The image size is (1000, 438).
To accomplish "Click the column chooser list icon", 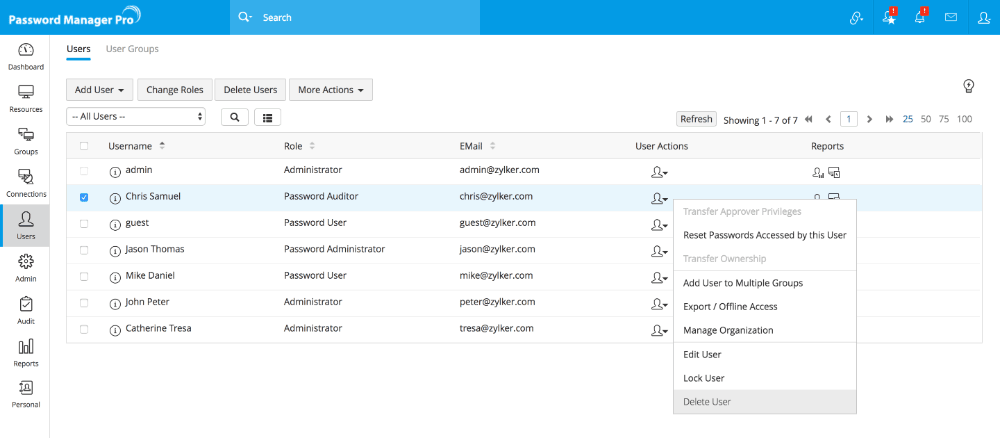I will click(x=267, y=118).
